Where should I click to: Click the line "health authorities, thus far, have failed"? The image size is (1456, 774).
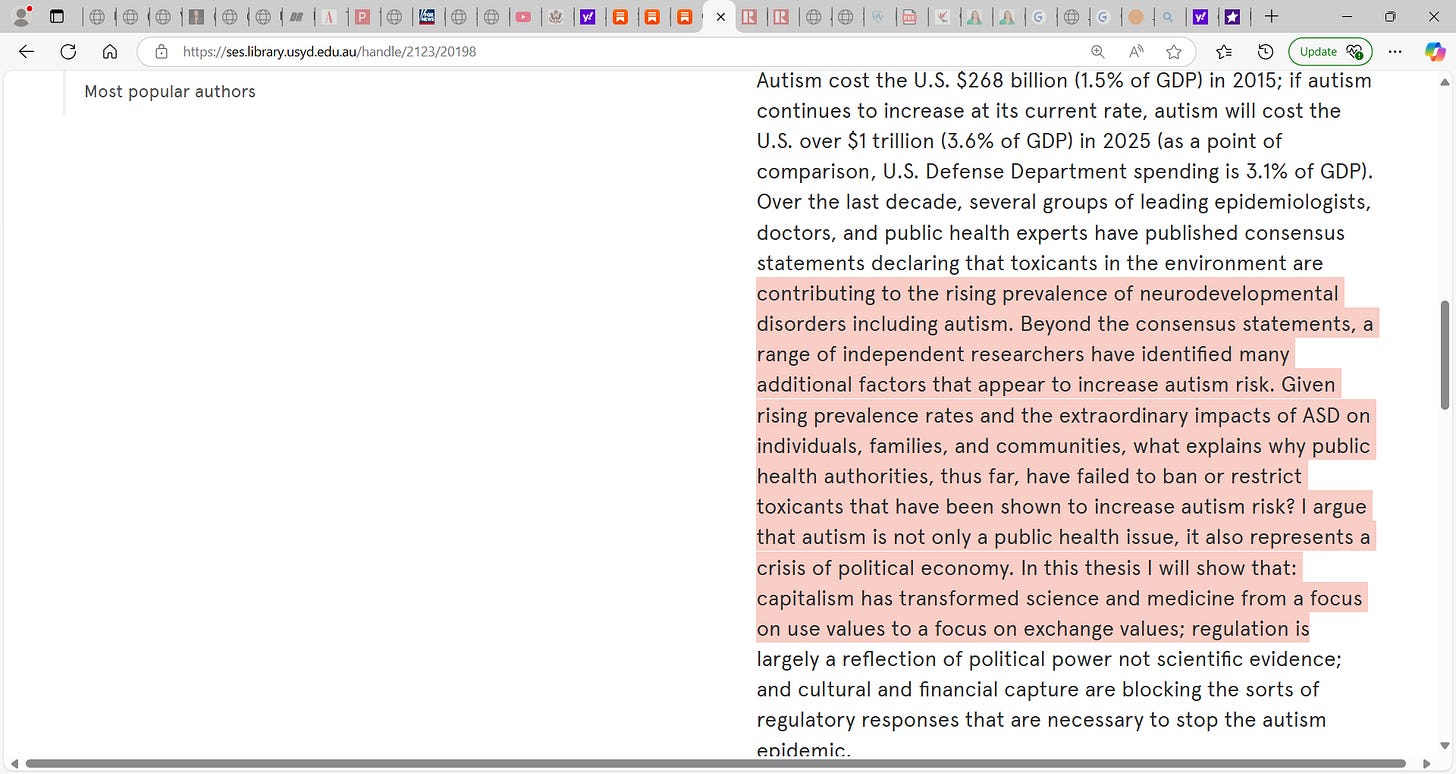pyautogui.click(x=1029, y=477)
